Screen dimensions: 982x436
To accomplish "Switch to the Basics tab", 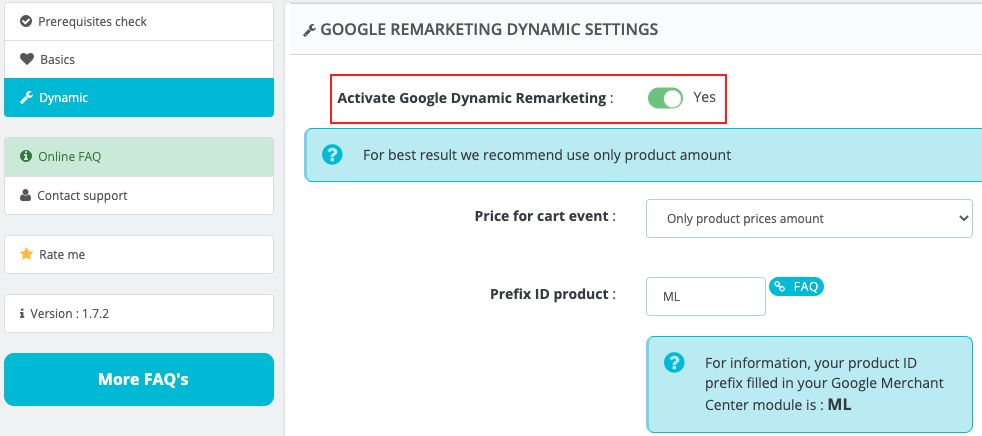I will click(x=139, y=60).
